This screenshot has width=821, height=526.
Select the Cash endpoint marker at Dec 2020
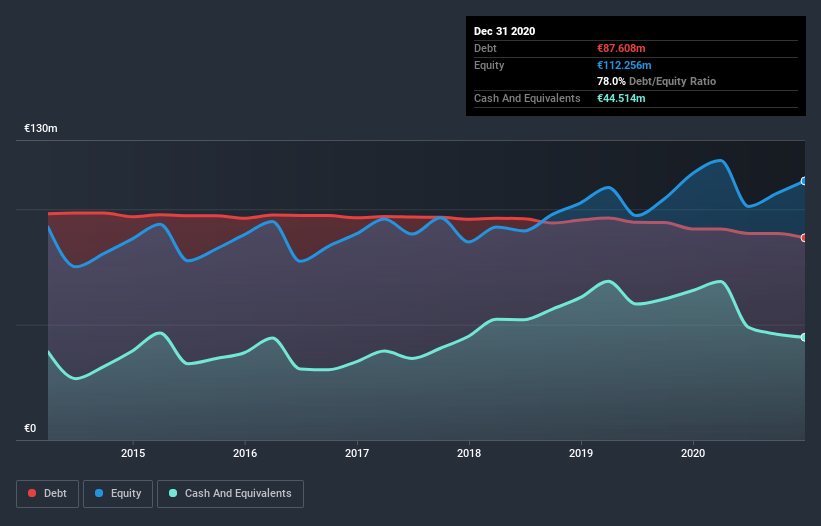(x=804, y=337)
